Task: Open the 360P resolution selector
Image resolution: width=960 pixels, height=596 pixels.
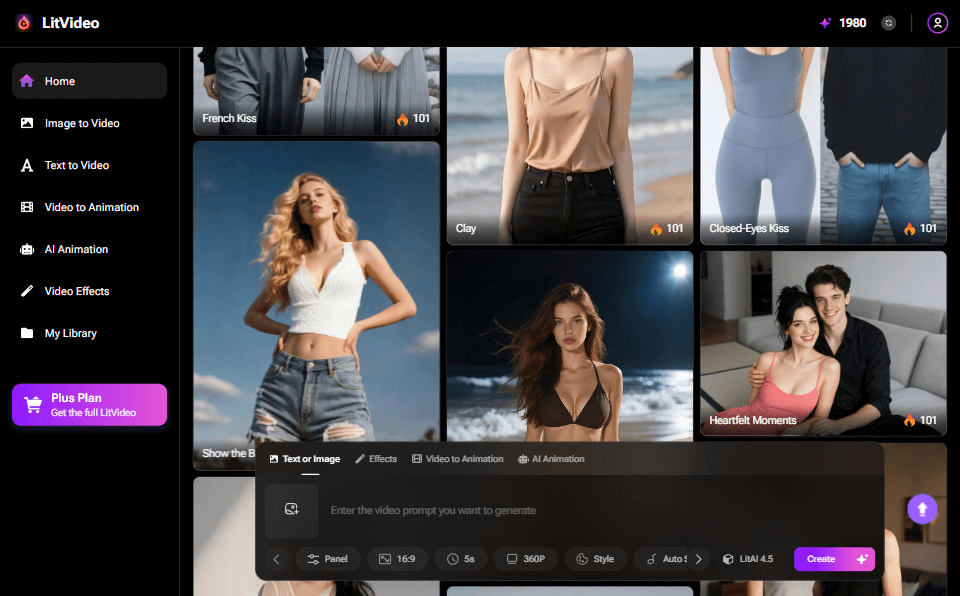Action: click(x=525, y=559)
